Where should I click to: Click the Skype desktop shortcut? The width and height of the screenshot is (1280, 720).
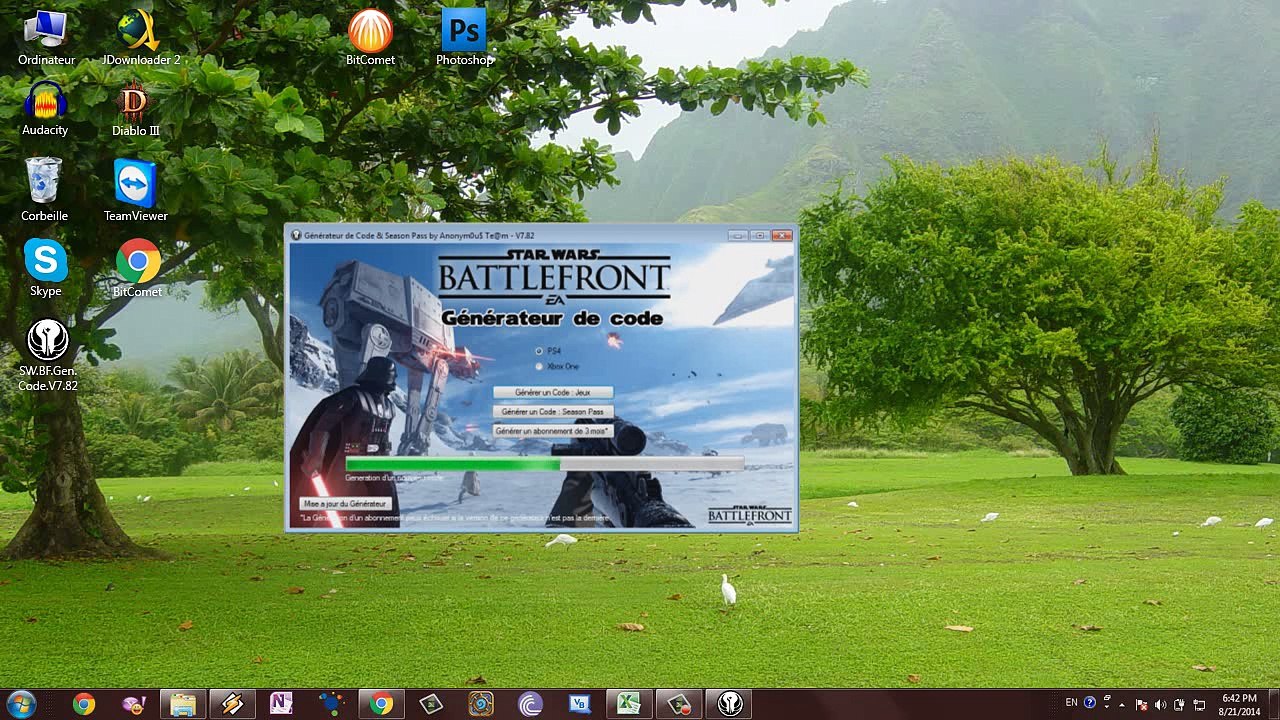tap(45, 267)
